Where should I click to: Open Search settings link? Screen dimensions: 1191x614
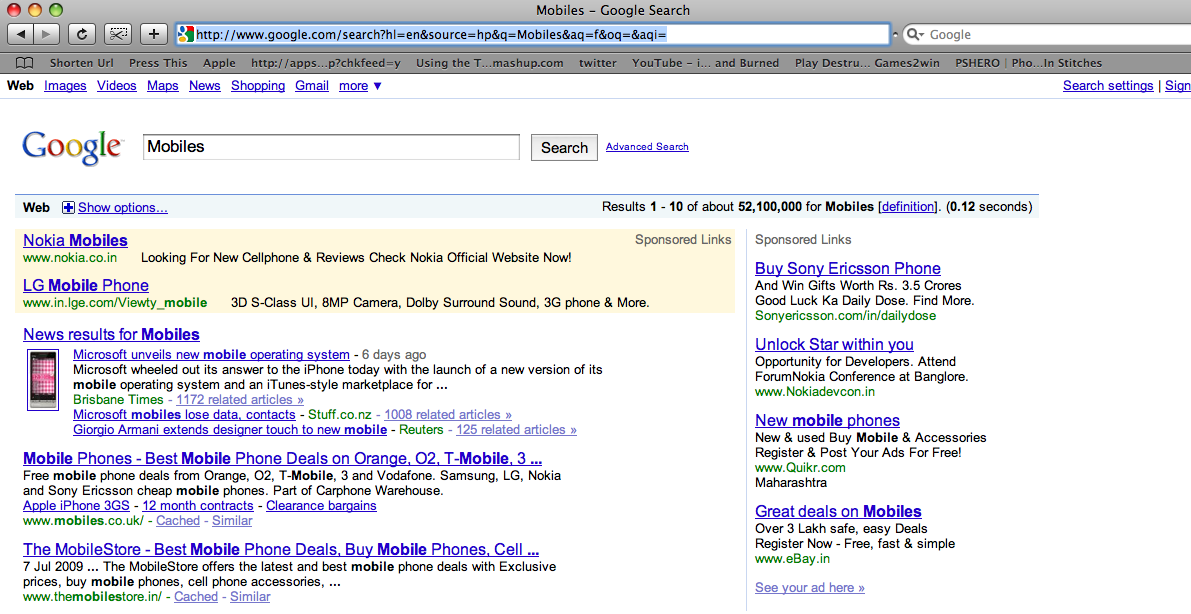(x=1108, y=86)
